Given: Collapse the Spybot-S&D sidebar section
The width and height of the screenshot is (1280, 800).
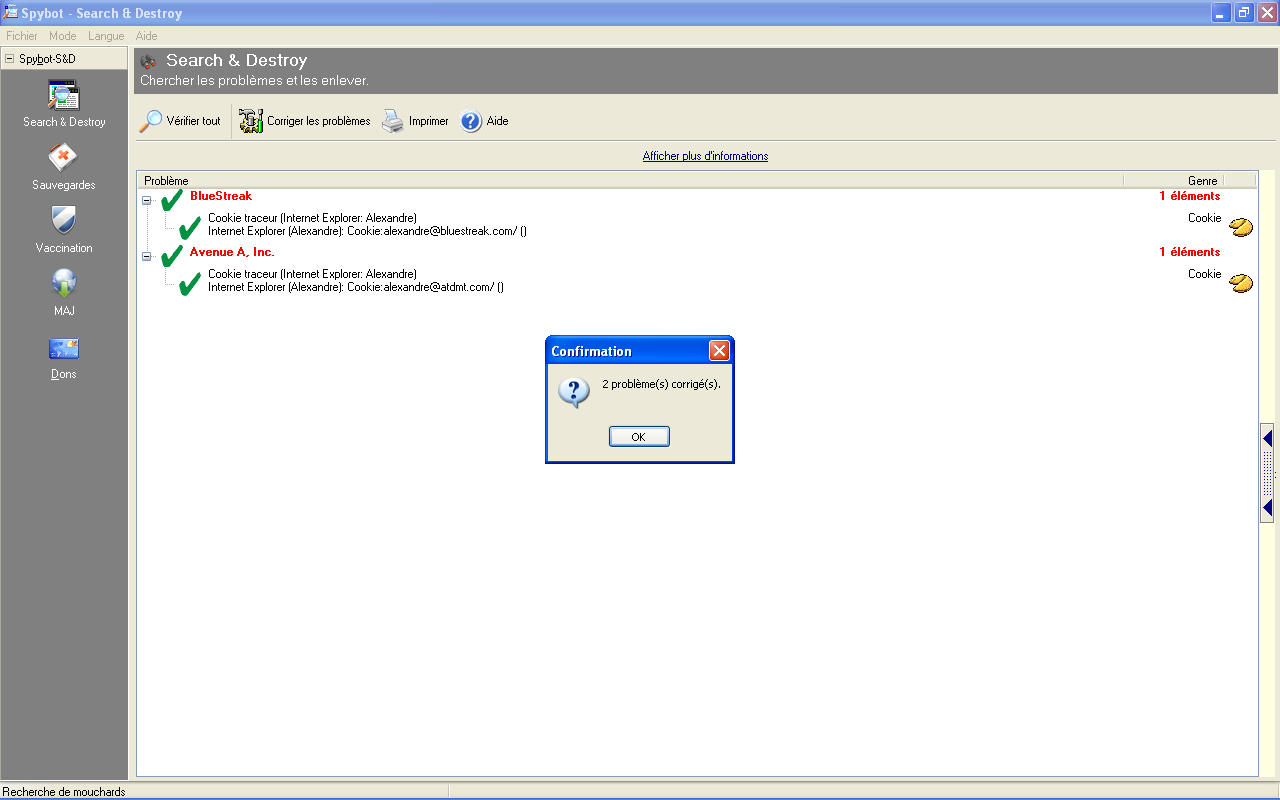Looking at the screenshot, I should click(x=10, y=59).
